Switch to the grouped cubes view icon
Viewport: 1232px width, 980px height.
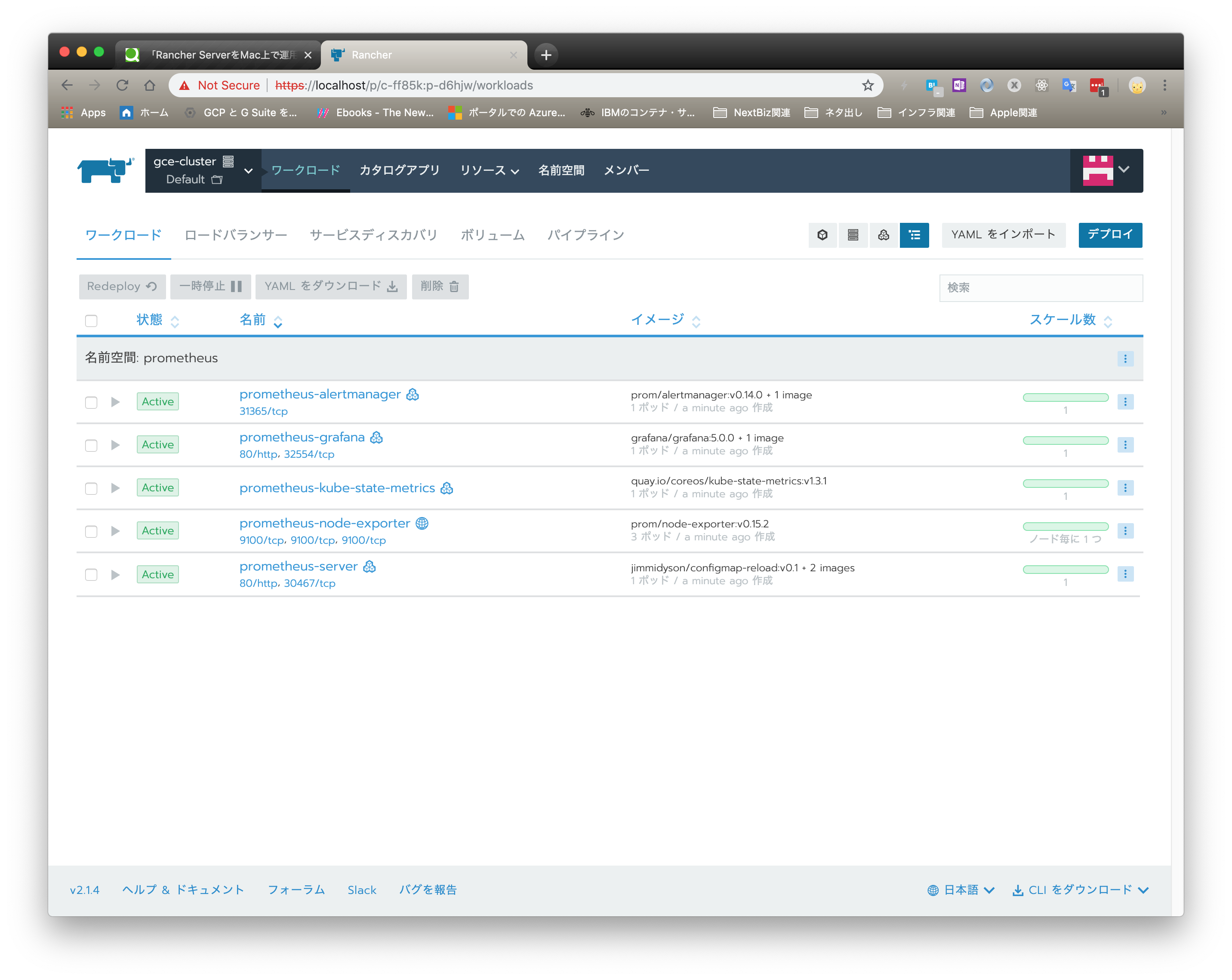(x=884, y=235)
